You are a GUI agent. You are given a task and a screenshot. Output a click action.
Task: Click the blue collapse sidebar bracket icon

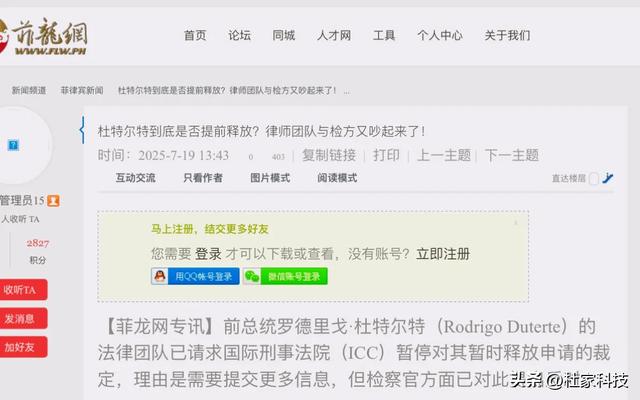coord(82,130)
